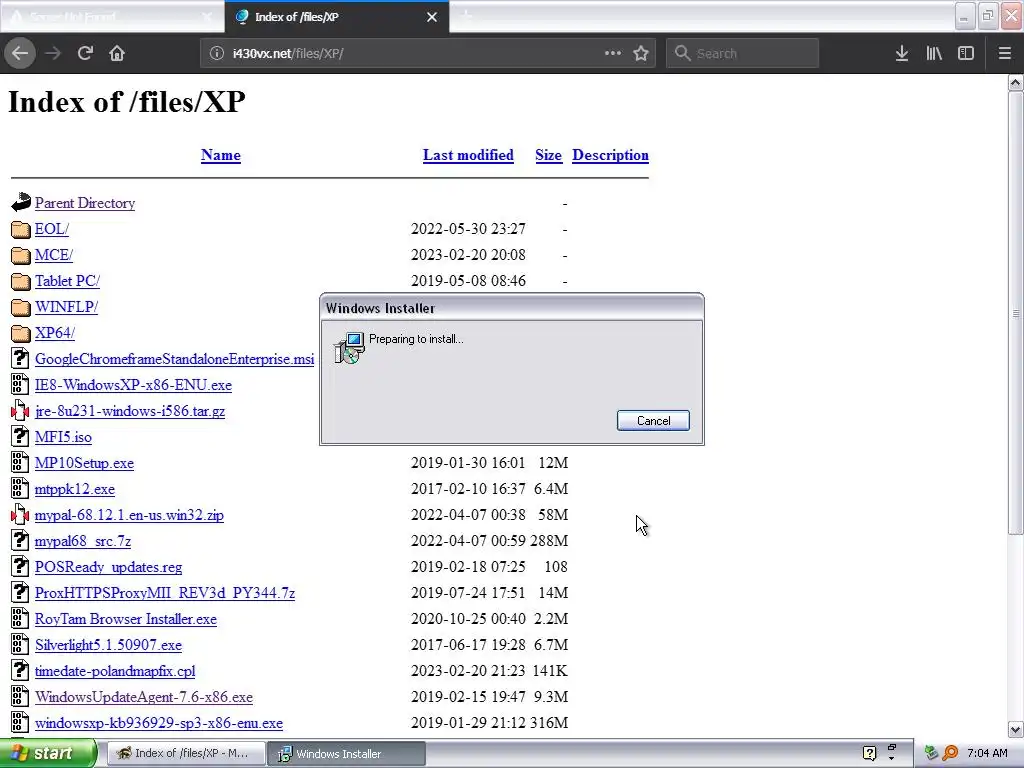The width and height of the screenshot is (1024, 768).
Task: Click the page scrollbar down arrow
Action: pos(1016,729)
